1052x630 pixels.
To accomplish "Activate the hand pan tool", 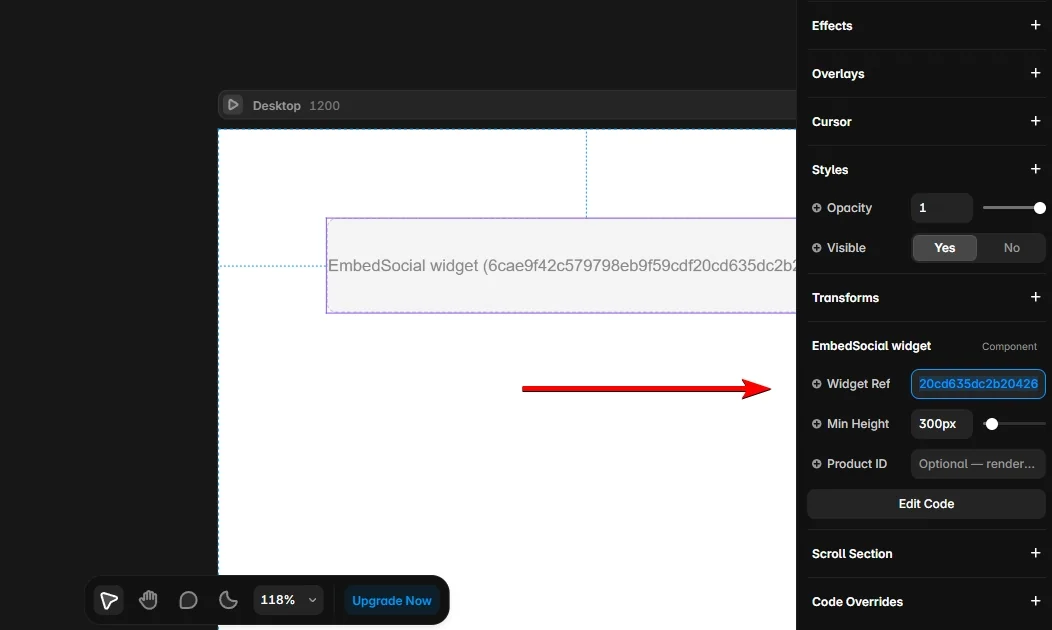I will [148, 600].
